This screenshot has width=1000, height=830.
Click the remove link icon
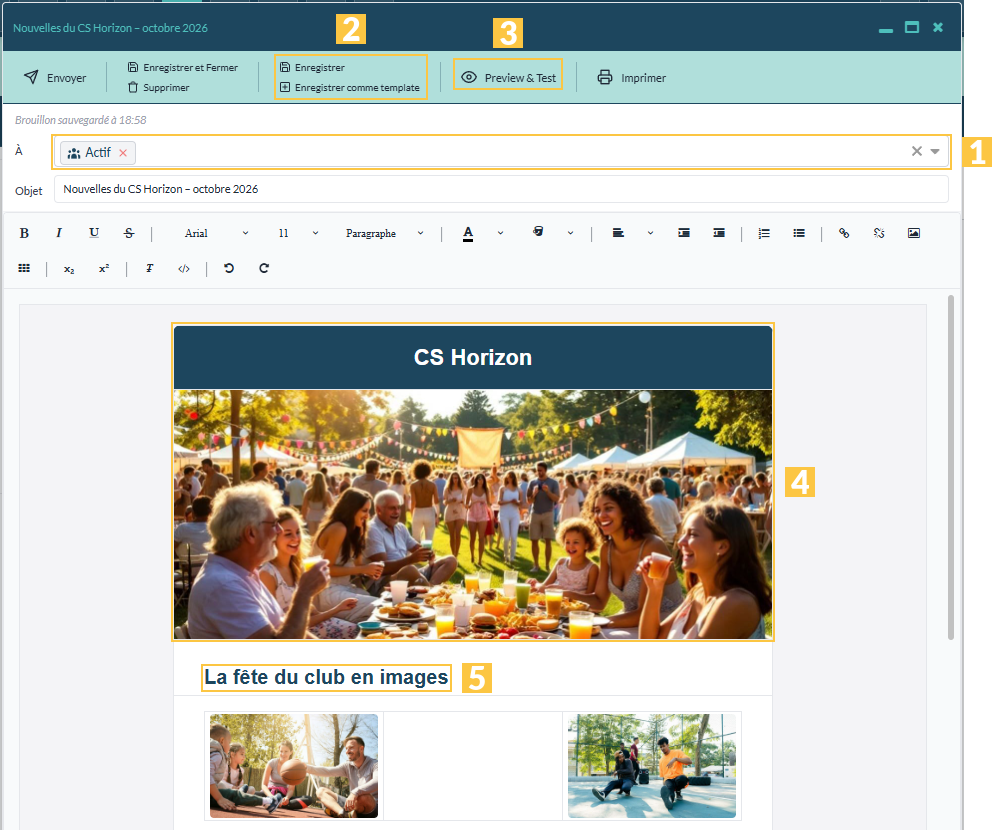click(x=879, y=233)
